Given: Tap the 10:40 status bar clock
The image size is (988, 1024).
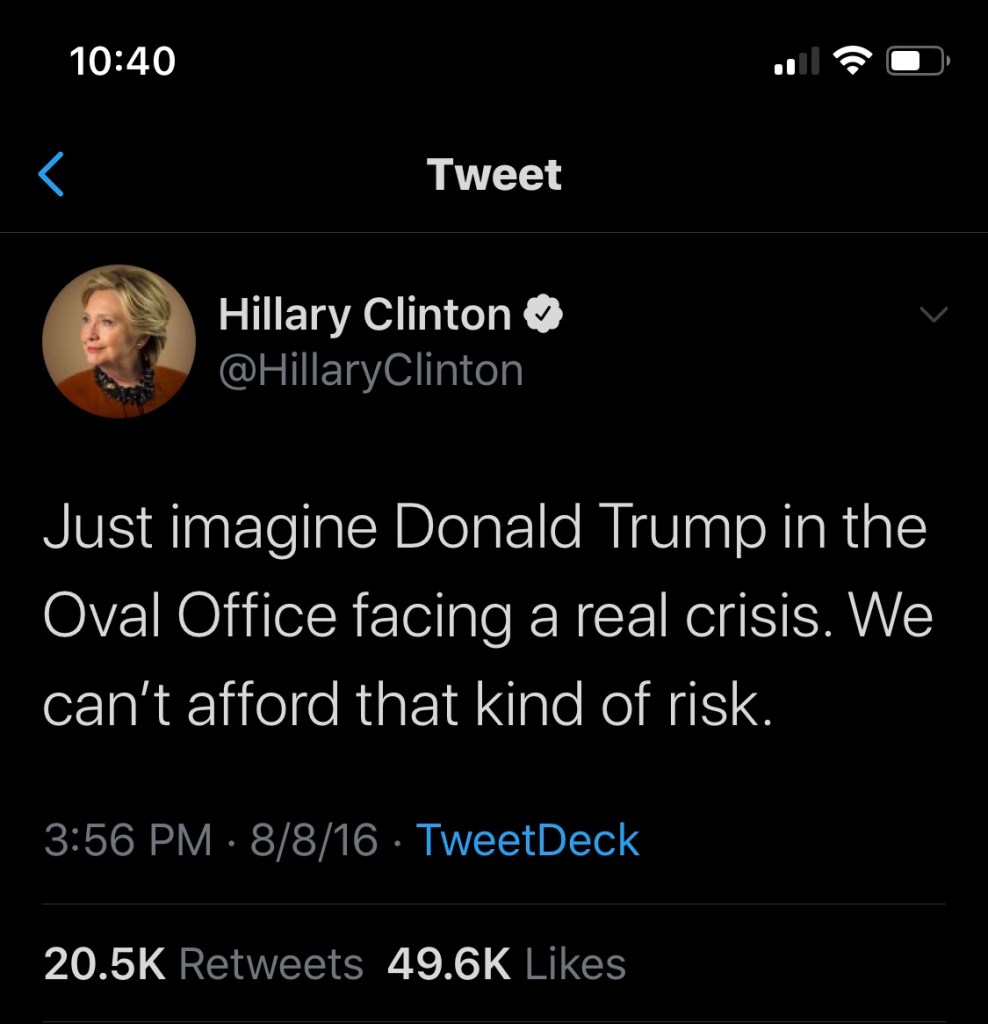Looking at the screenshot, I should click(123, 62).
